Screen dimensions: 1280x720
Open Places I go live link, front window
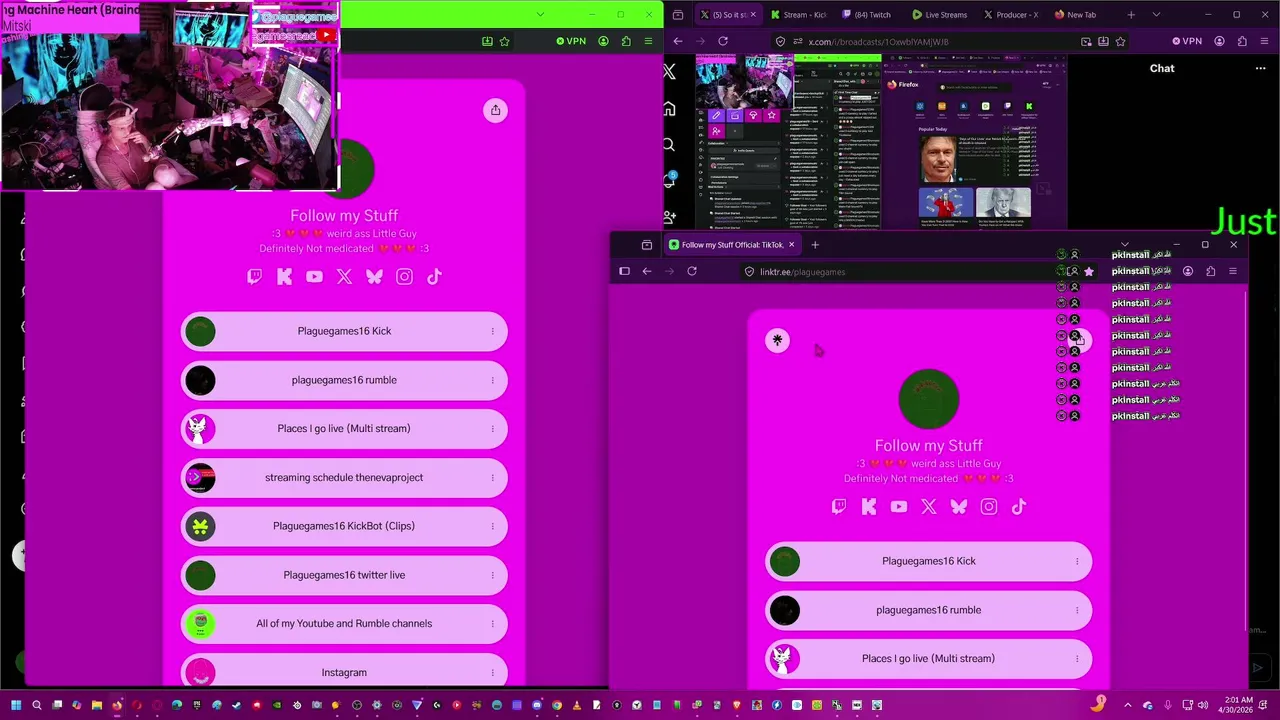pyautogui.click(x=929, y=659)
